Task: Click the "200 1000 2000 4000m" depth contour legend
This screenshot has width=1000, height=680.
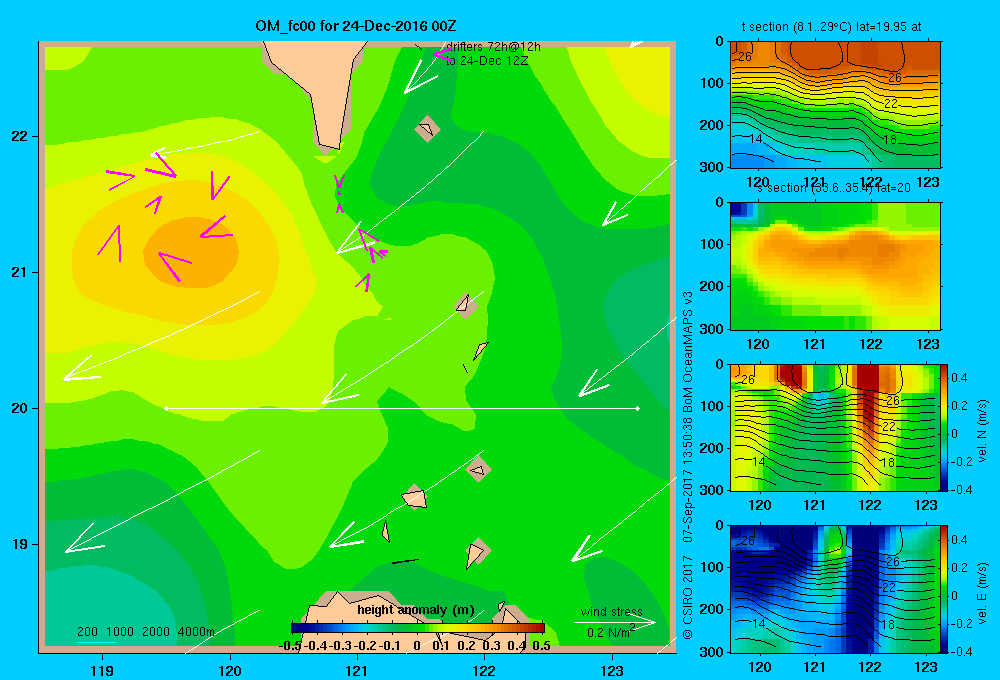Action: point(146,632)
